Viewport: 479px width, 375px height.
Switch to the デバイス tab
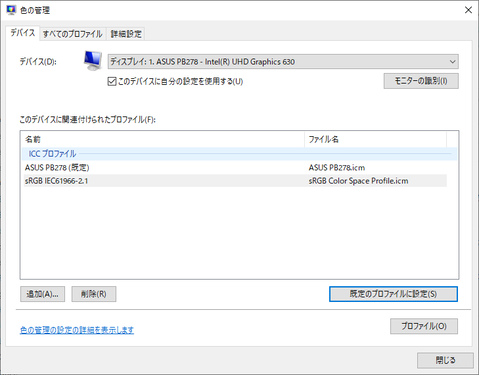tap(23, 33)
